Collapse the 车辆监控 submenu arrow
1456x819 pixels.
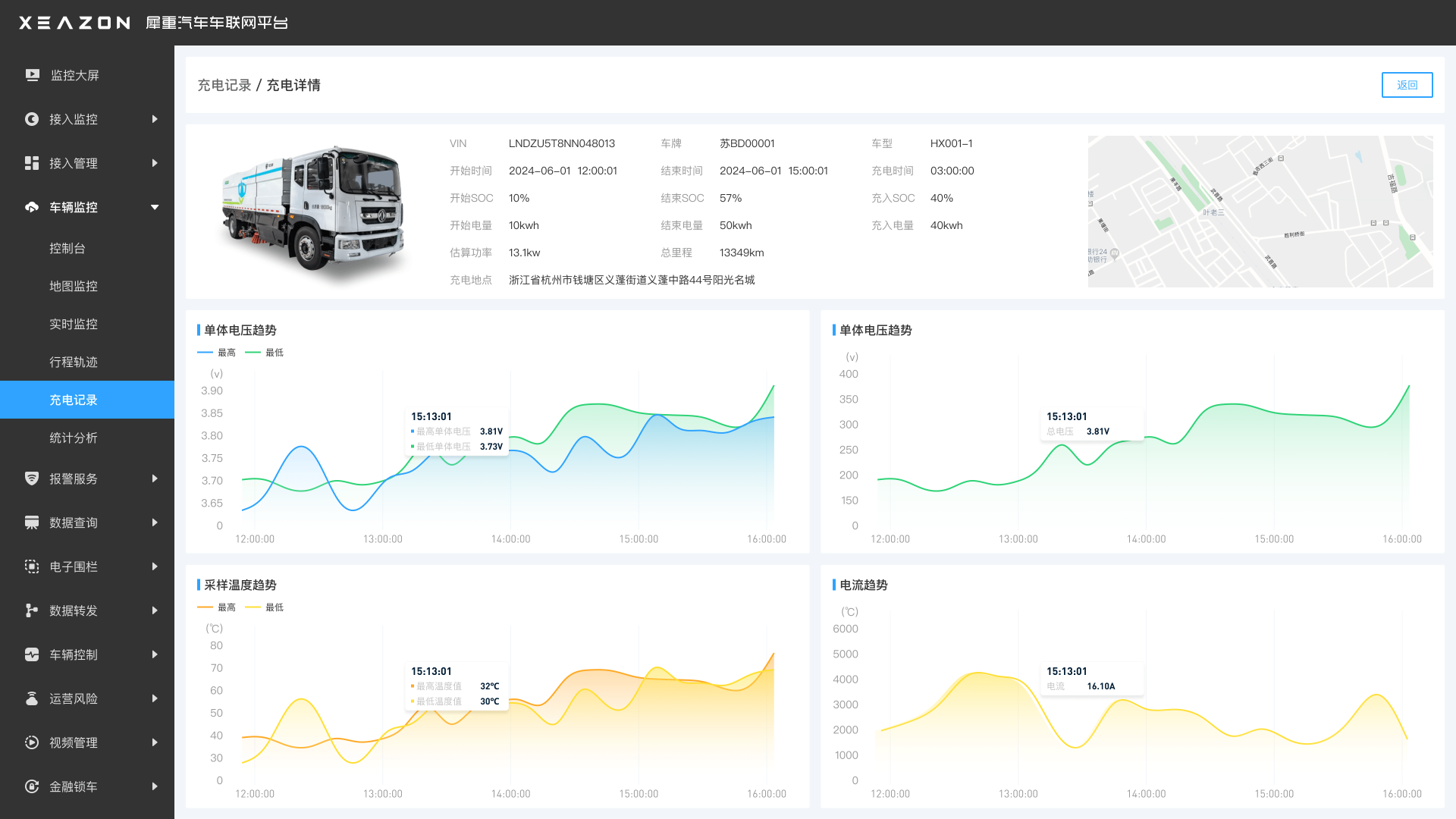[x=155, y=207]
